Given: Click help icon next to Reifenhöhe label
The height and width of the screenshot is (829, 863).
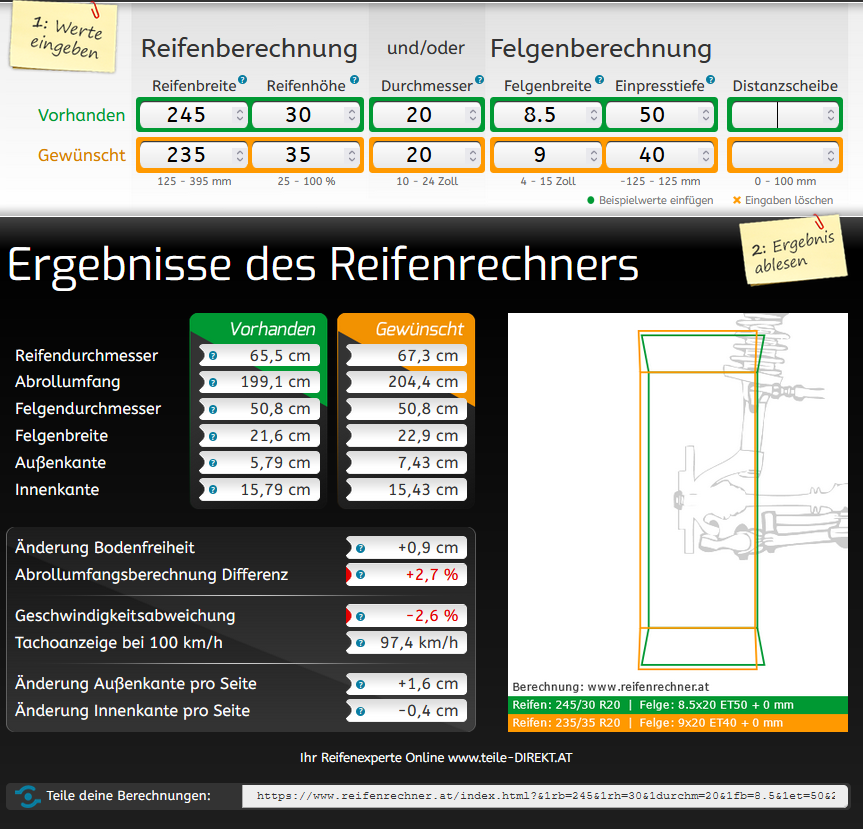Looking at the screenshot, I should pos(354,80).
